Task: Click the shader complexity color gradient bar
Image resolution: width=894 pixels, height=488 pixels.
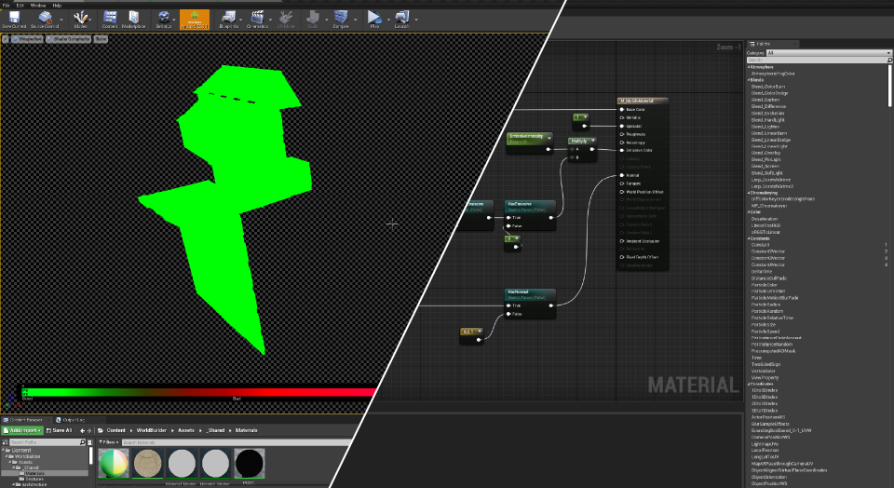Action: (198, 392)
